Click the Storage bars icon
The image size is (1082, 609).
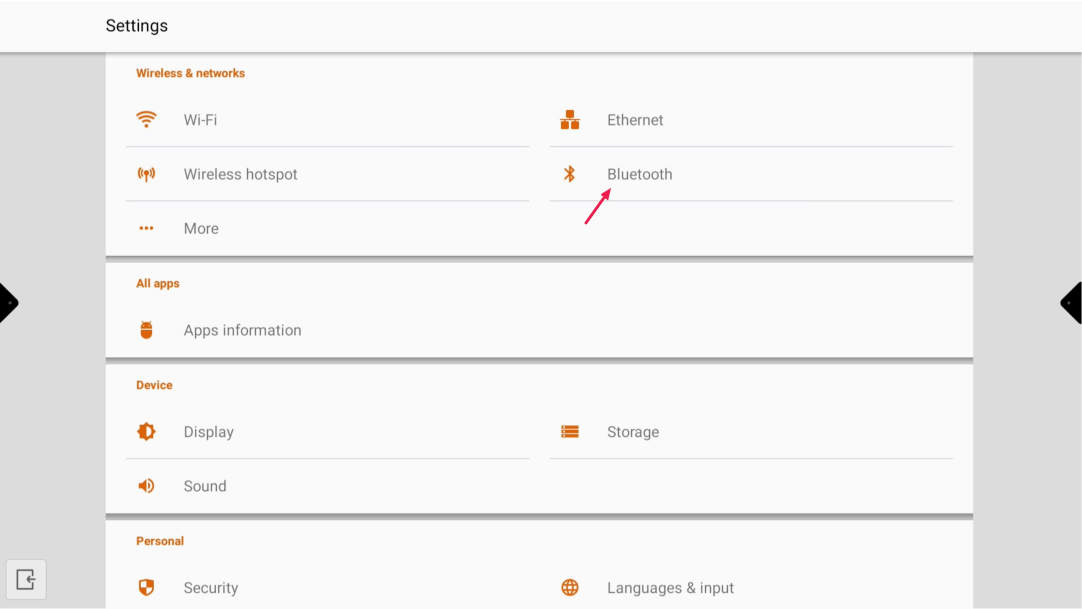[570, 432]
